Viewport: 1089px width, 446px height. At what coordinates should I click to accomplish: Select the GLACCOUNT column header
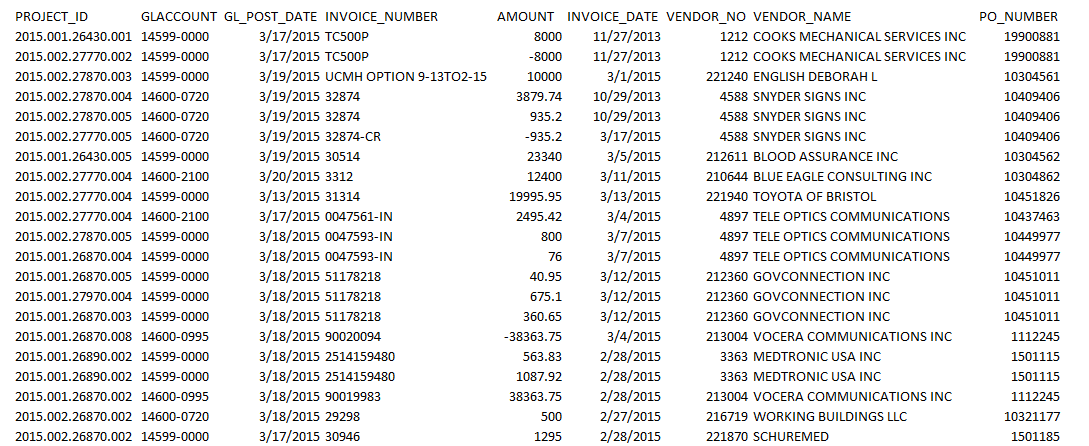click(x=179, y=17)
